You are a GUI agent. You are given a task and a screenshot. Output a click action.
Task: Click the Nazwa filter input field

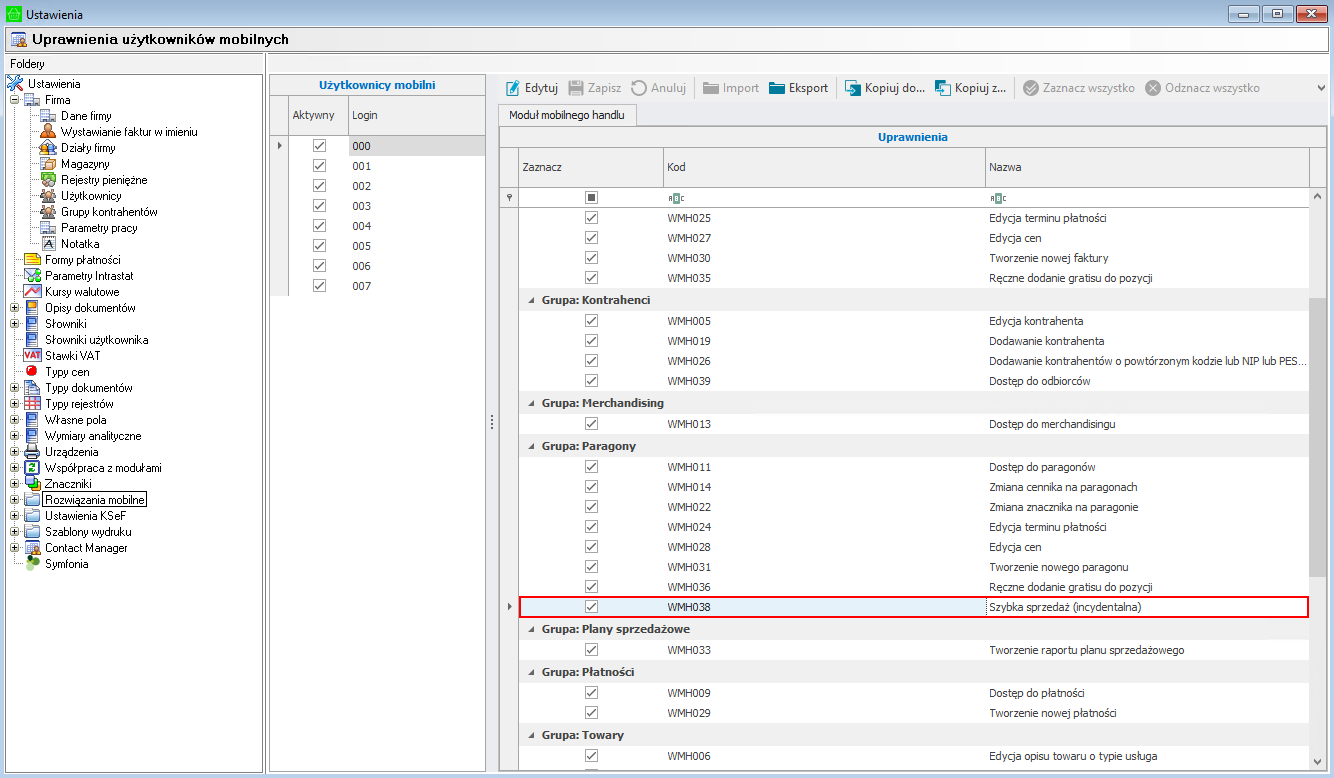(1147, 198)
